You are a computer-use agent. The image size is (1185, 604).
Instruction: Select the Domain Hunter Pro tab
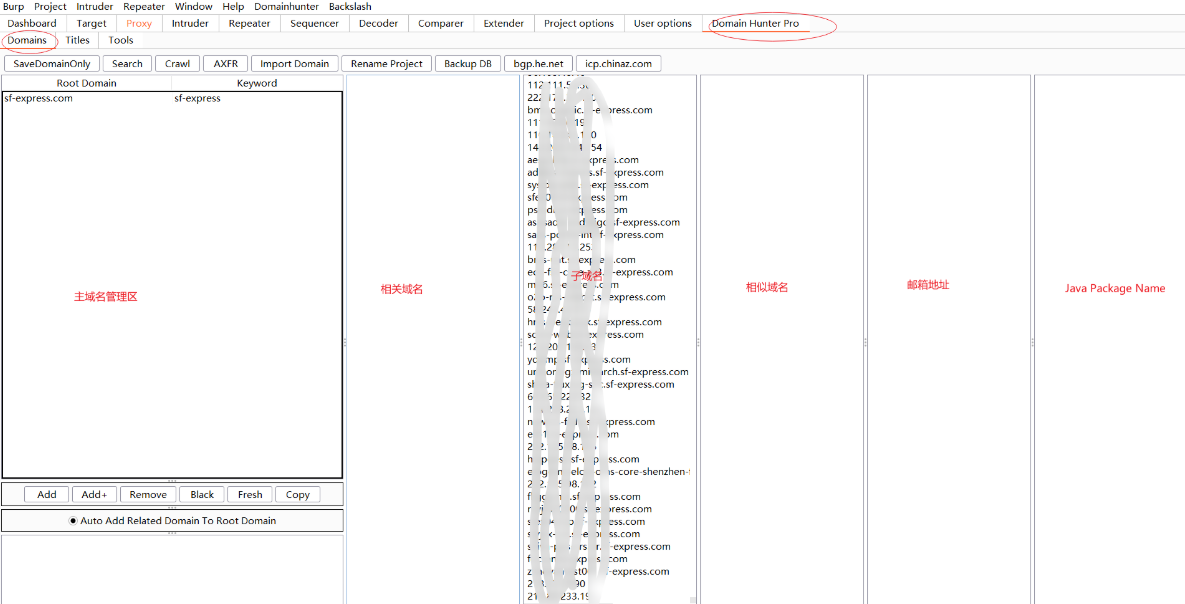(755, 23)
